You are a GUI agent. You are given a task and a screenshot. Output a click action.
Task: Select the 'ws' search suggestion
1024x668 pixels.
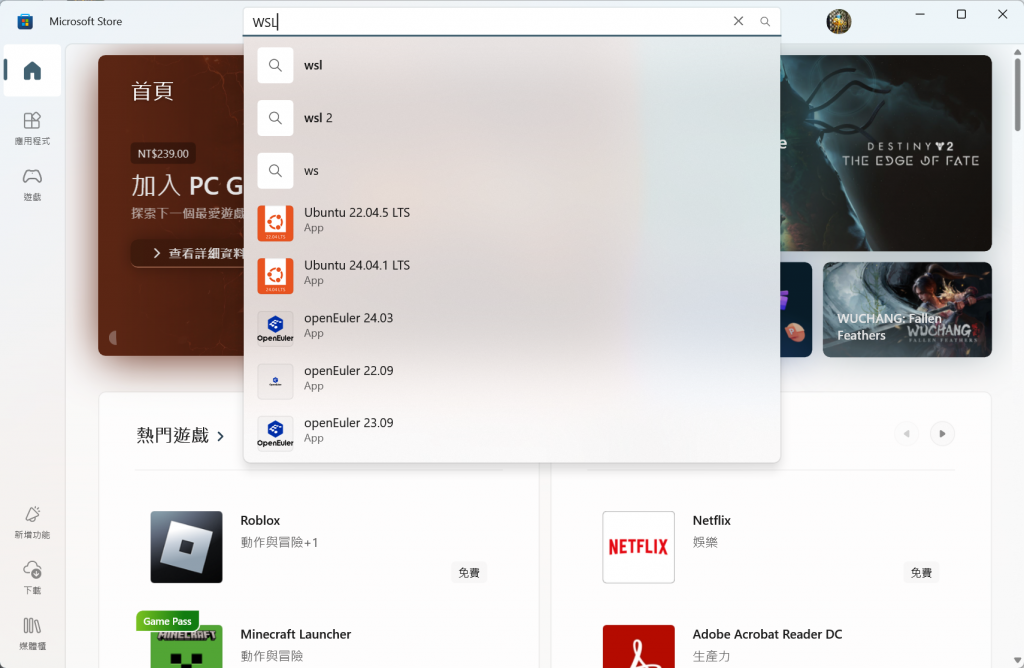[x=512, y=171]
